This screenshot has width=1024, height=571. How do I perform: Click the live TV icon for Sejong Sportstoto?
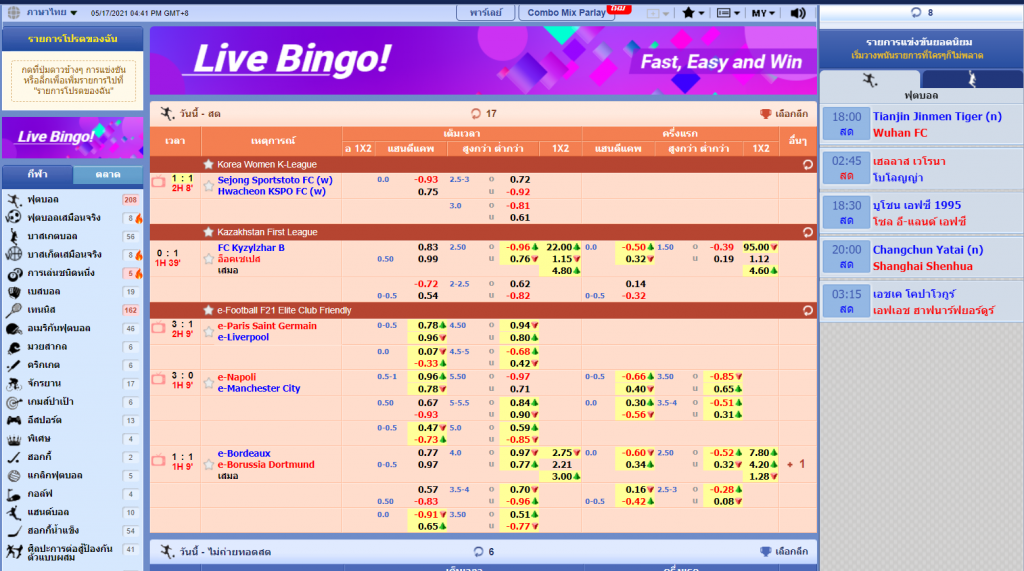158,182
